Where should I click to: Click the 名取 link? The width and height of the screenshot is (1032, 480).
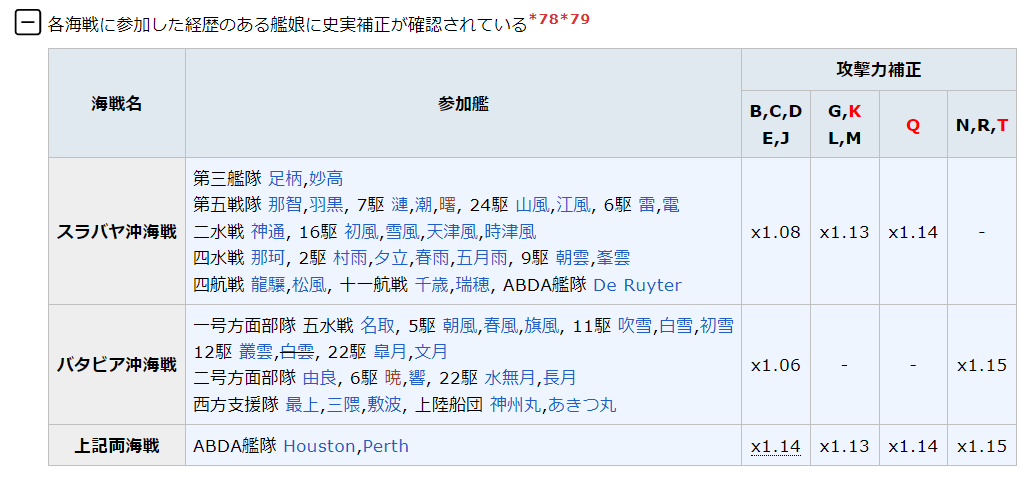click(x=377, y=325)
